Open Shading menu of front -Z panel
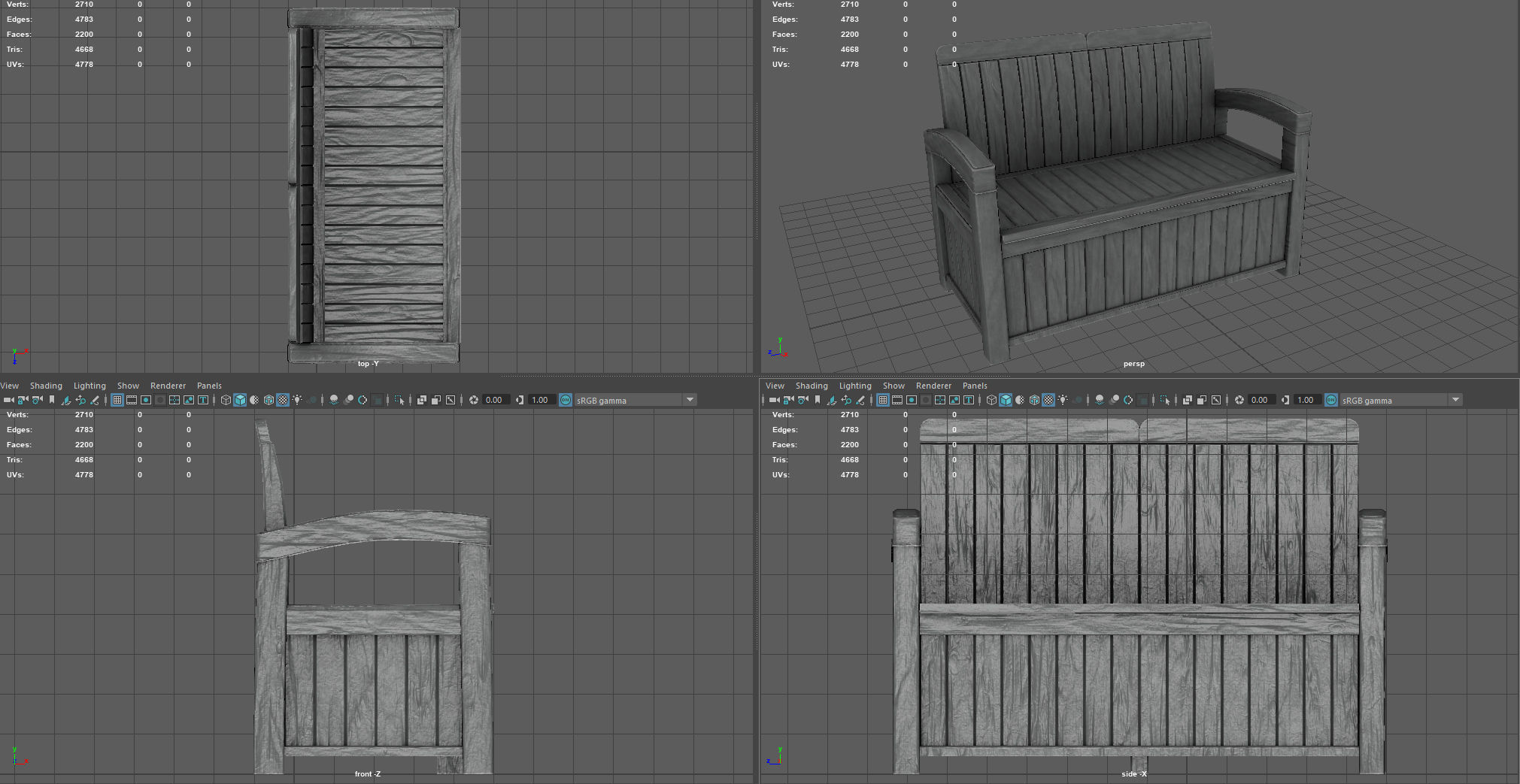The width and height of the screenshot is (1520, 784). point(46,386)
